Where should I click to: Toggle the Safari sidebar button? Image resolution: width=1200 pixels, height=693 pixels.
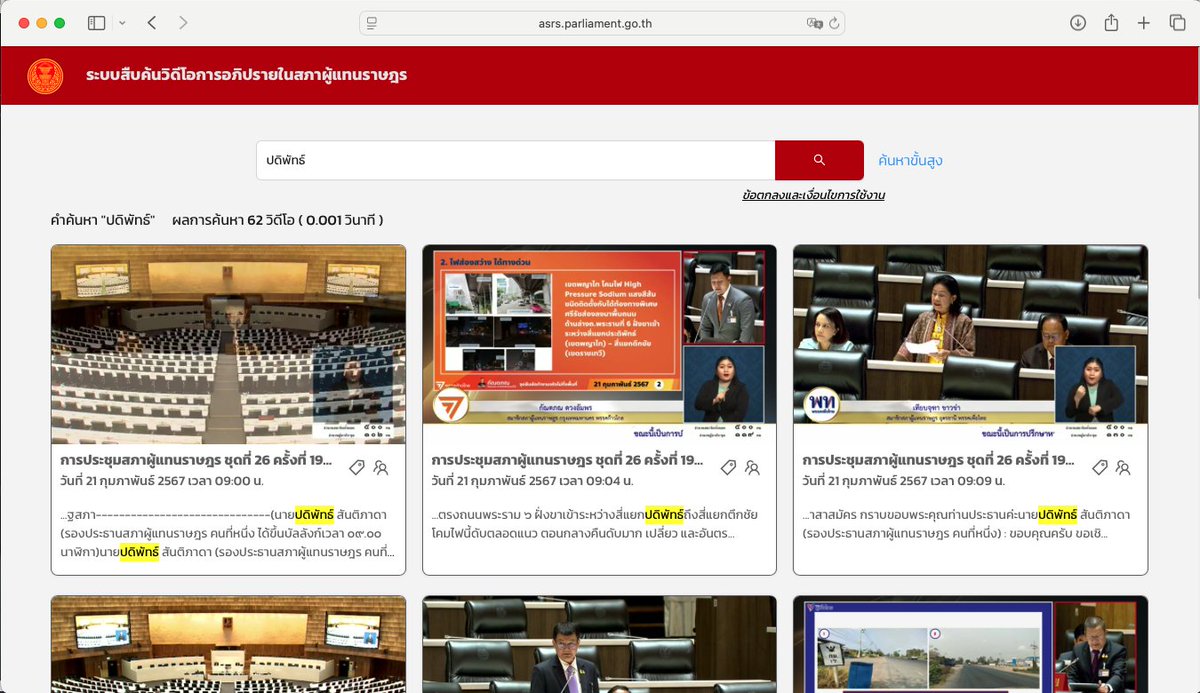(x=97, y=23)
